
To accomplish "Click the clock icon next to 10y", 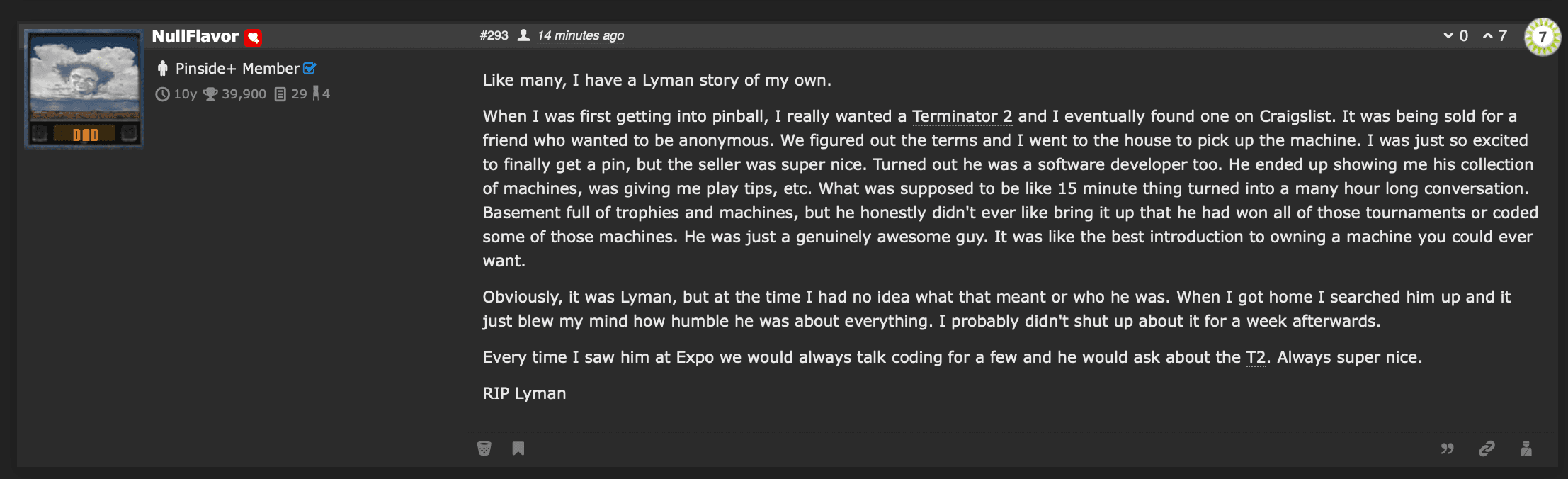I will [x=164, y=93].
